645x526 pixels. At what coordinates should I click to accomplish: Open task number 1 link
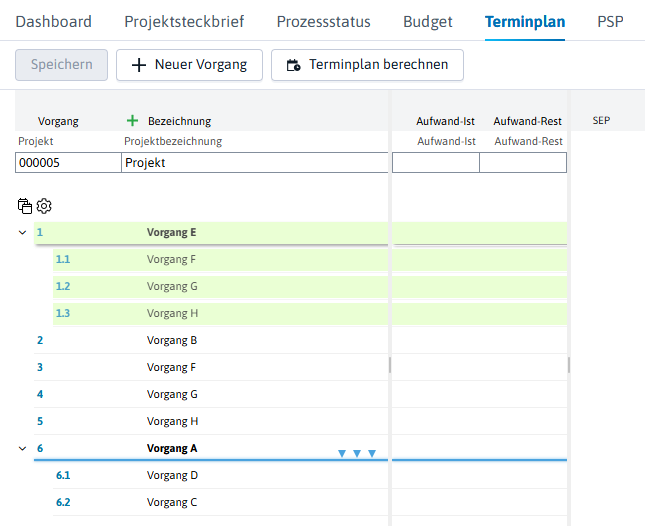(x=40, y=232)
